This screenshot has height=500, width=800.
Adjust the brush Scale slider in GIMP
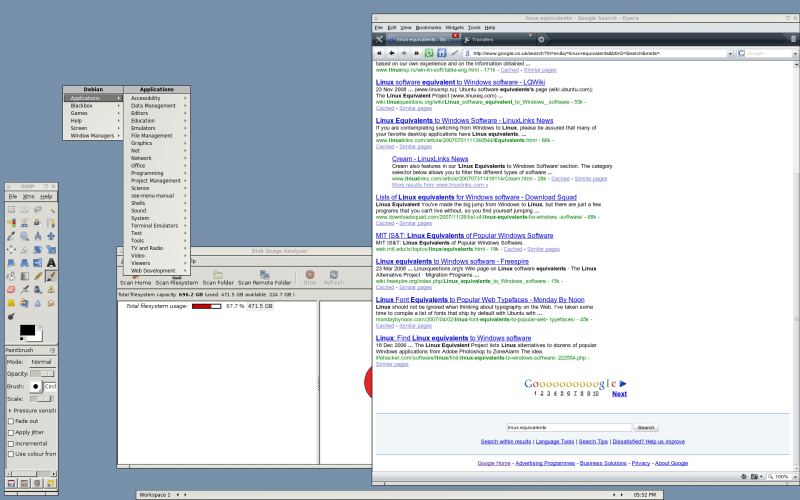(x=41, y=399)
